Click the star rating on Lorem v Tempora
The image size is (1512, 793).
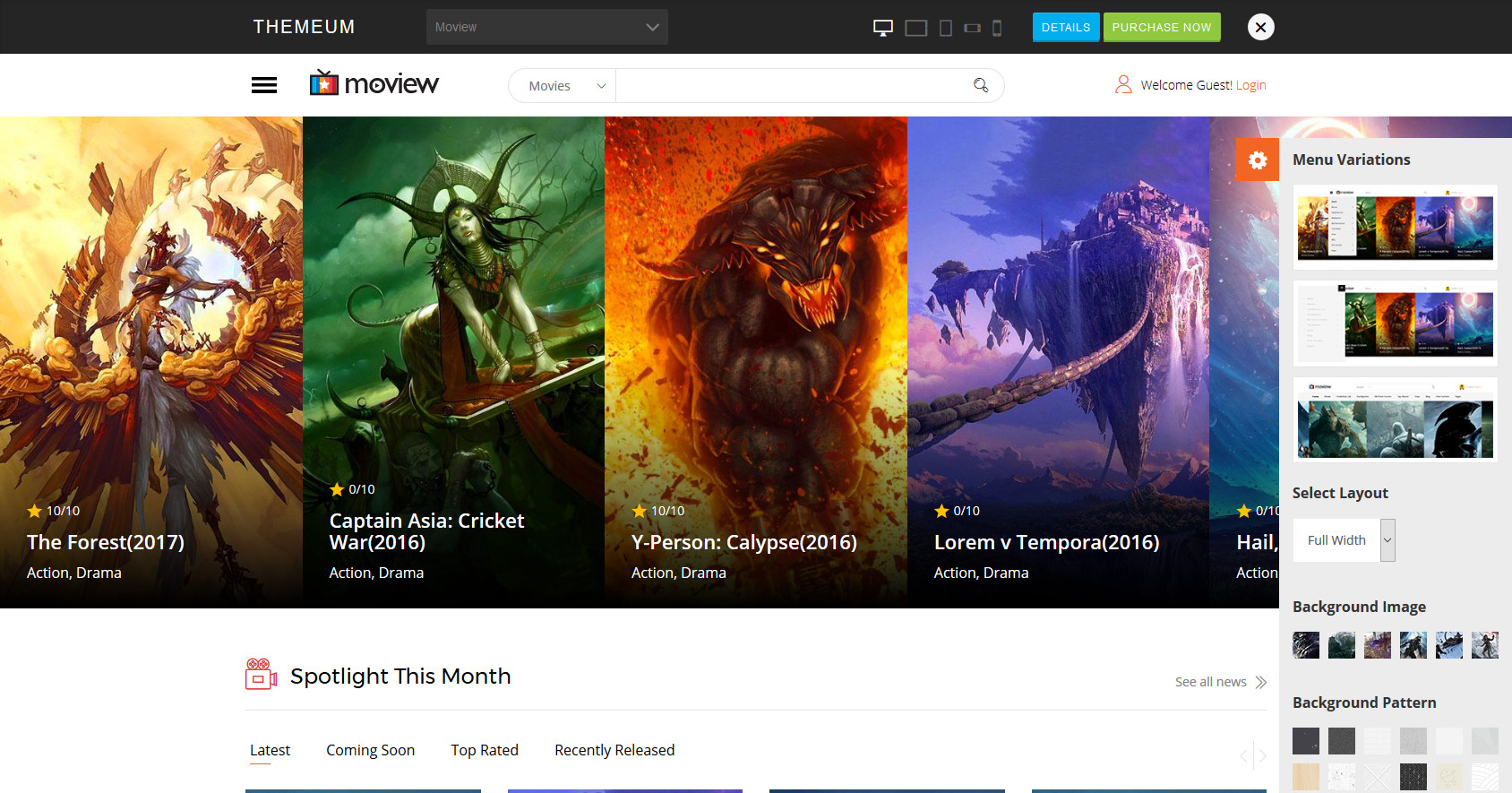[941, 511]
